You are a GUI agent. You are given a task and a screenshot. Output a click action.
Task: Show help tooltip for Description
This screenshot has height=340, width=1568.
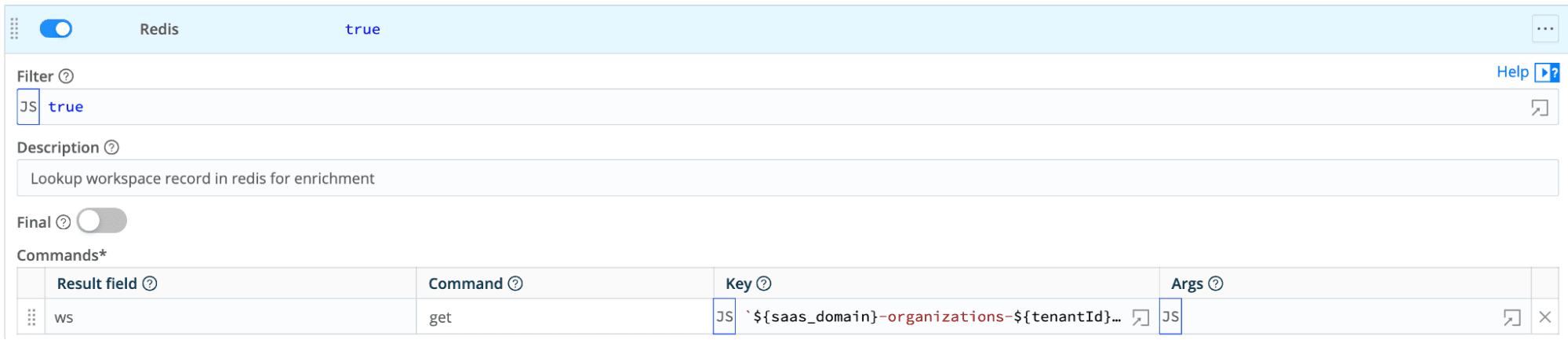tap(111, 147)
